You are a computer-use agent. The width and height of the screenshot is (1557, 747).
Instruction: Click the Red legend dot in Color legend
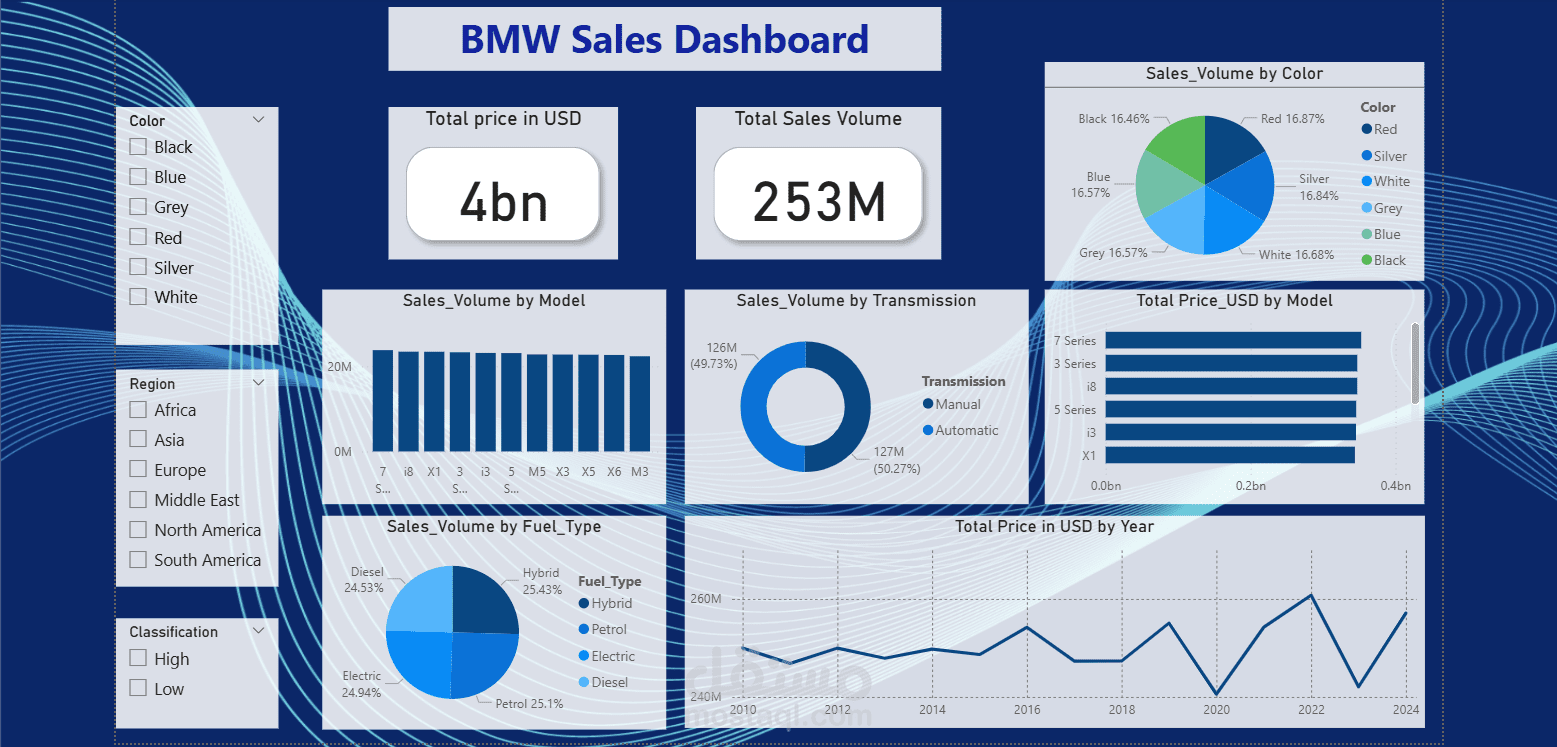(1367, 129)
